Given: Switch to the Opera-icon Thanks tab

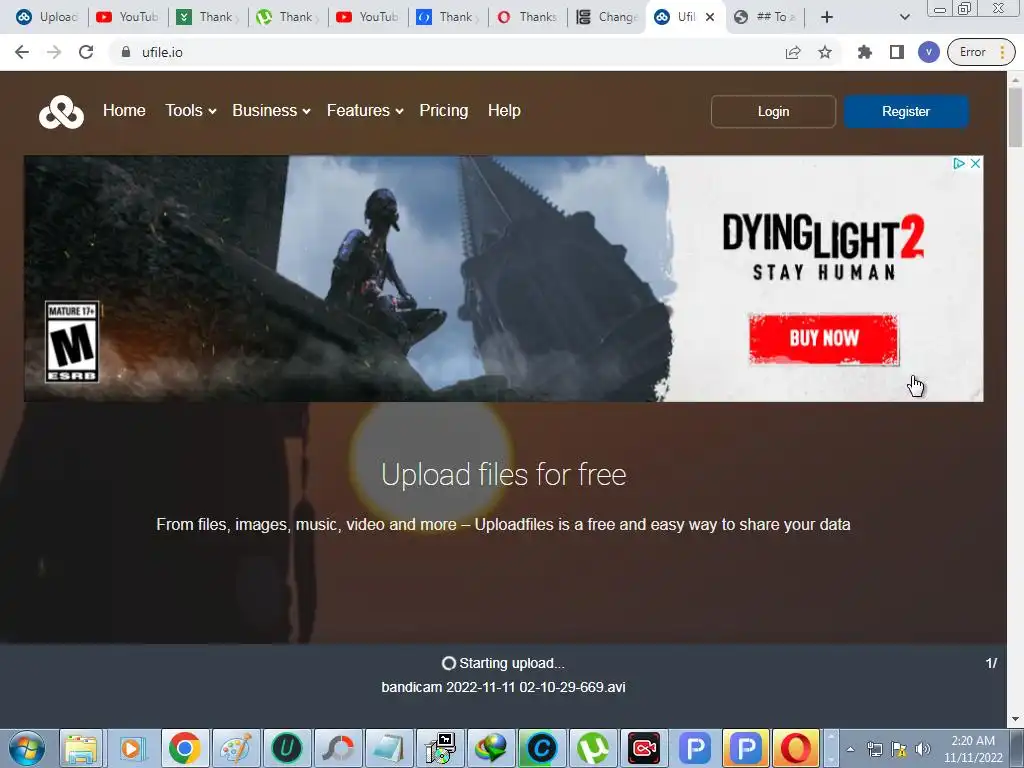Looking at the screenshot, I should [527, 17].
